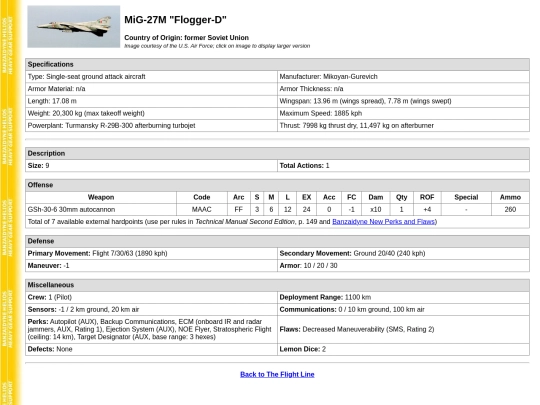
Task: Select 'Country of Origin: former Soviet Union' text
Action: point(186,38)
